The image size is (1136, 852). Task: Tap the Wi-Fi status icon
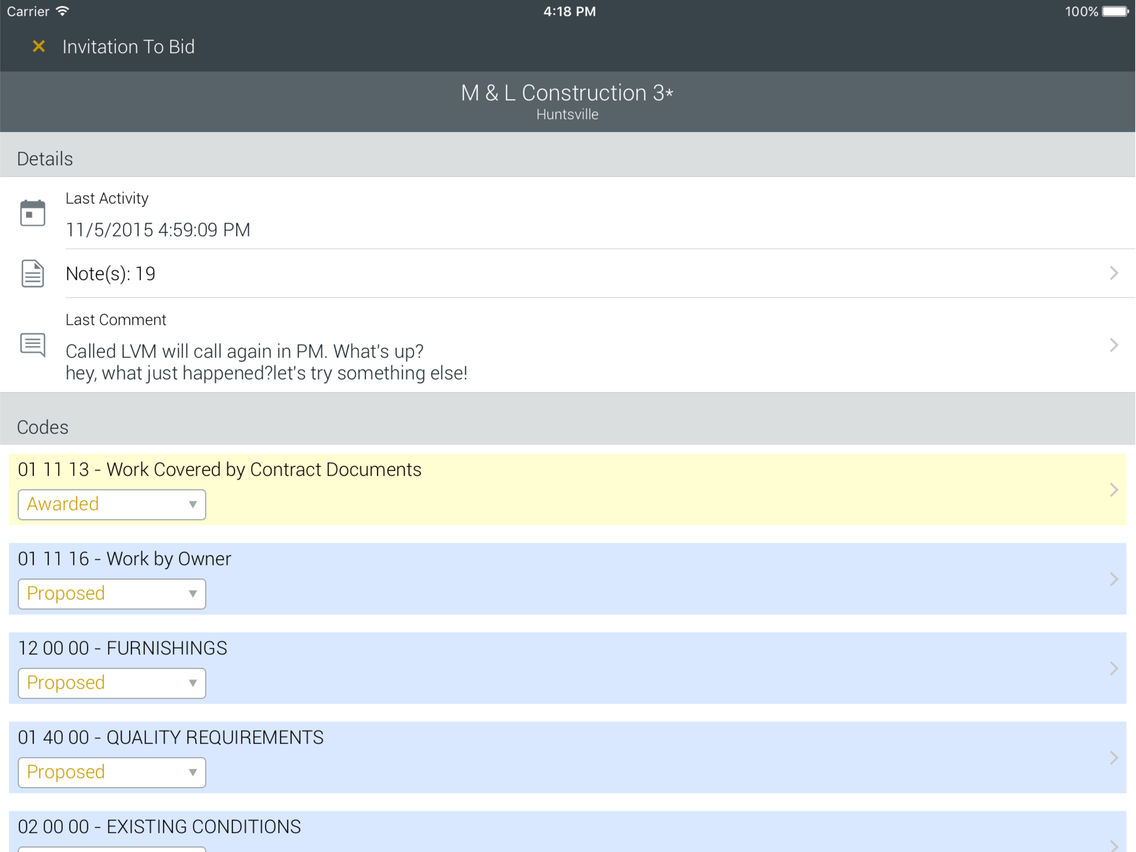[x=62, y=11]
